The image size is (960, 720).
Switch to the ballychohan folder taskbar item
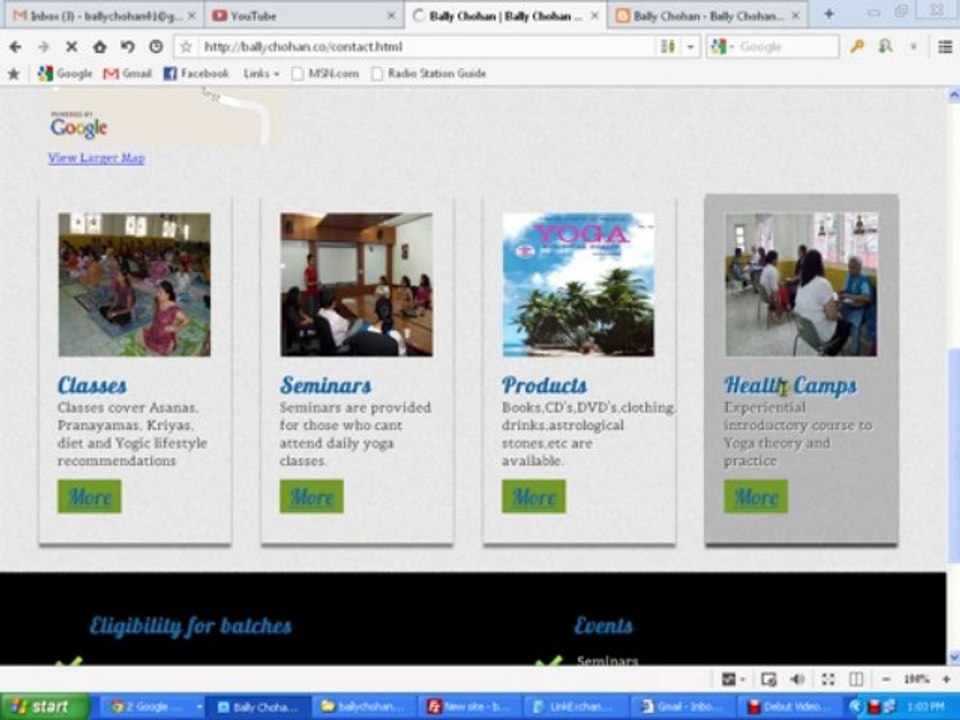(362, 707)
